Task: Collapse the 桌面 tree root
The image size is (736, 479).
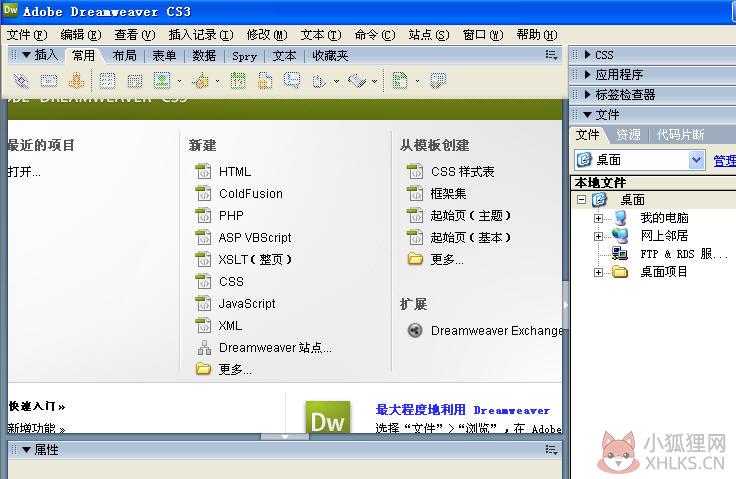Action: pyautogui.click(x=582, y=200)
